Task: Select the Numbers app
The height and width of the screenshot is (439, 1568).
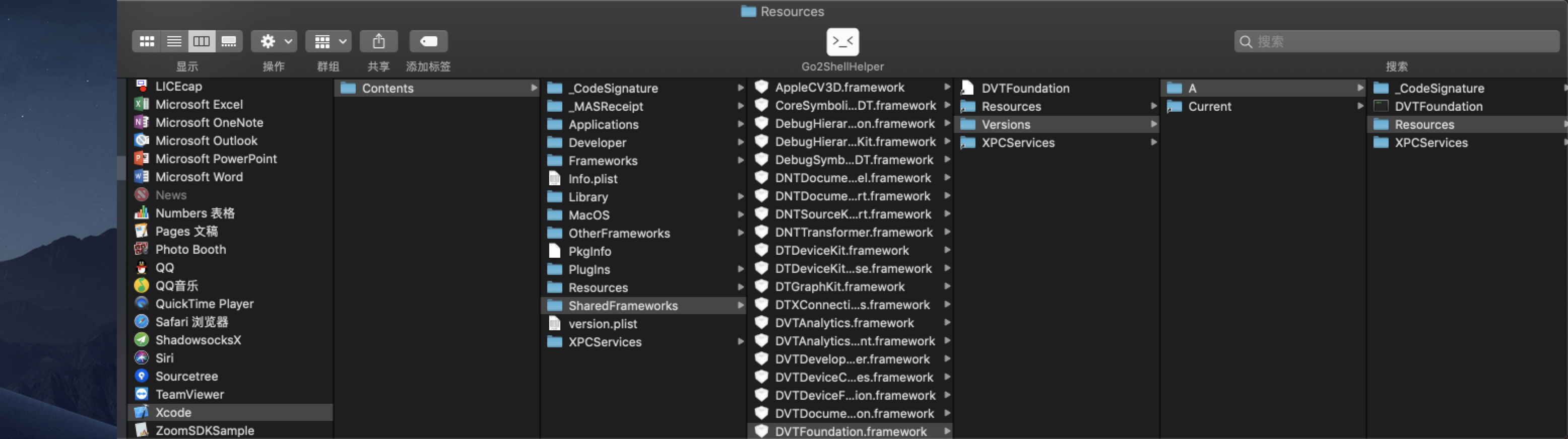Action: (x=231, y=213)
